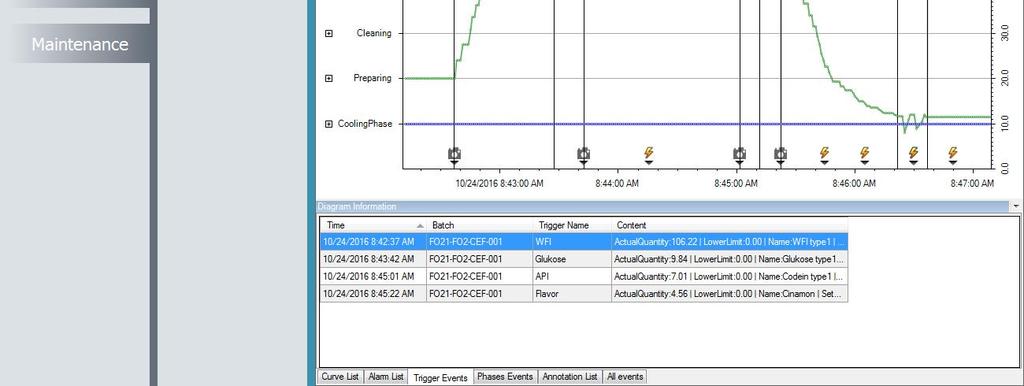1024x386 pixels.
Task: Select the Glukose trigger row
Action: (584, 259)
